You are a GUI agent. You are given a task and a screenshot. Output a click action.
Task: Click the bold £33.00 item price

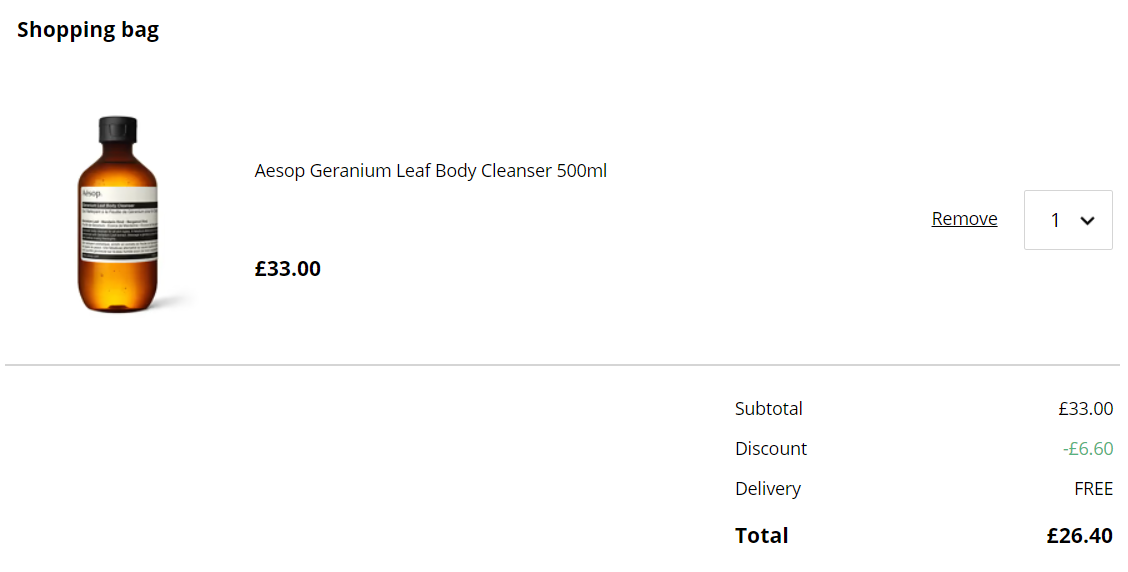(288, 268)
